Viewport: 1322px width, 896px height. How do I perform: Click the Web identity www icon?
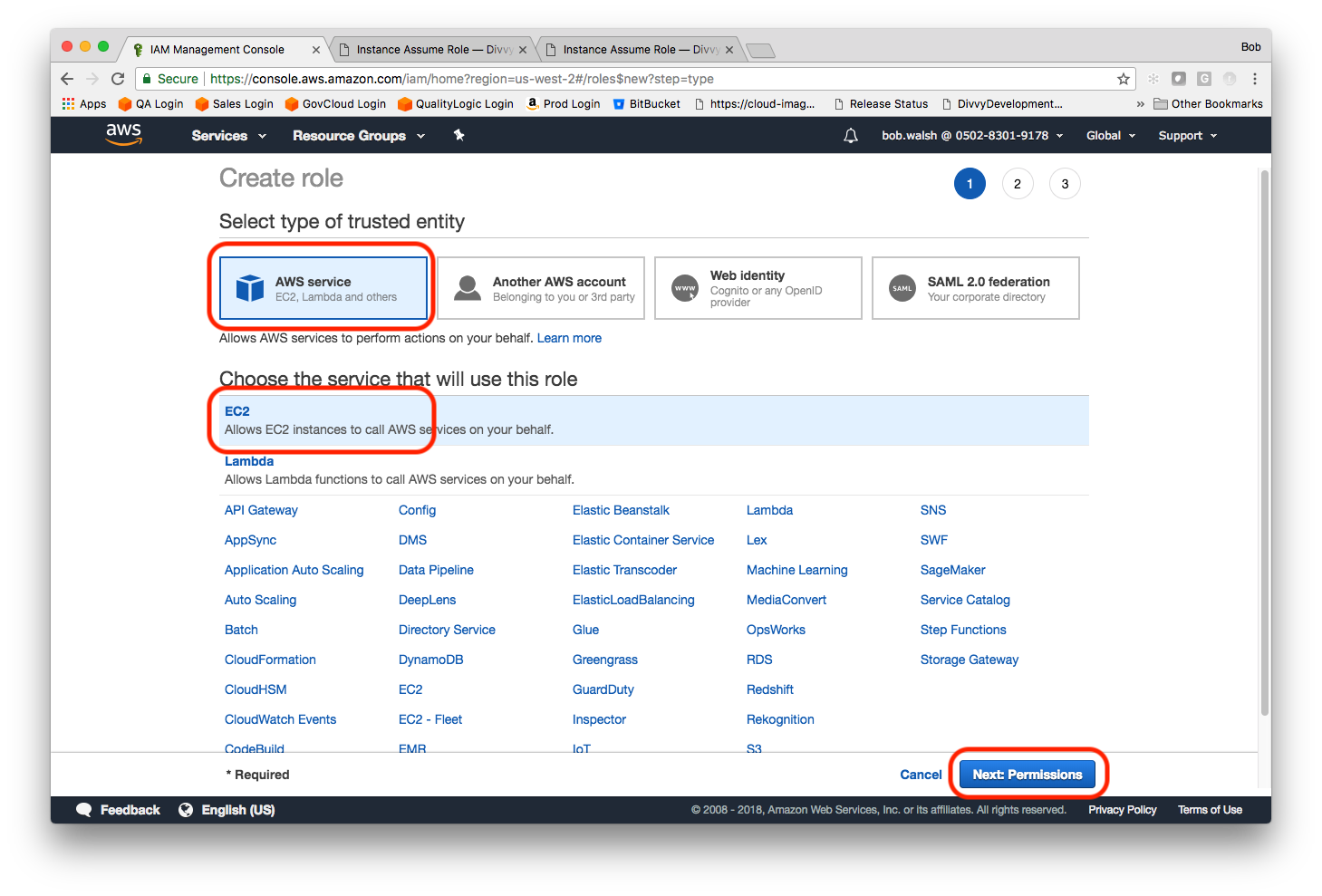point(685,288)
